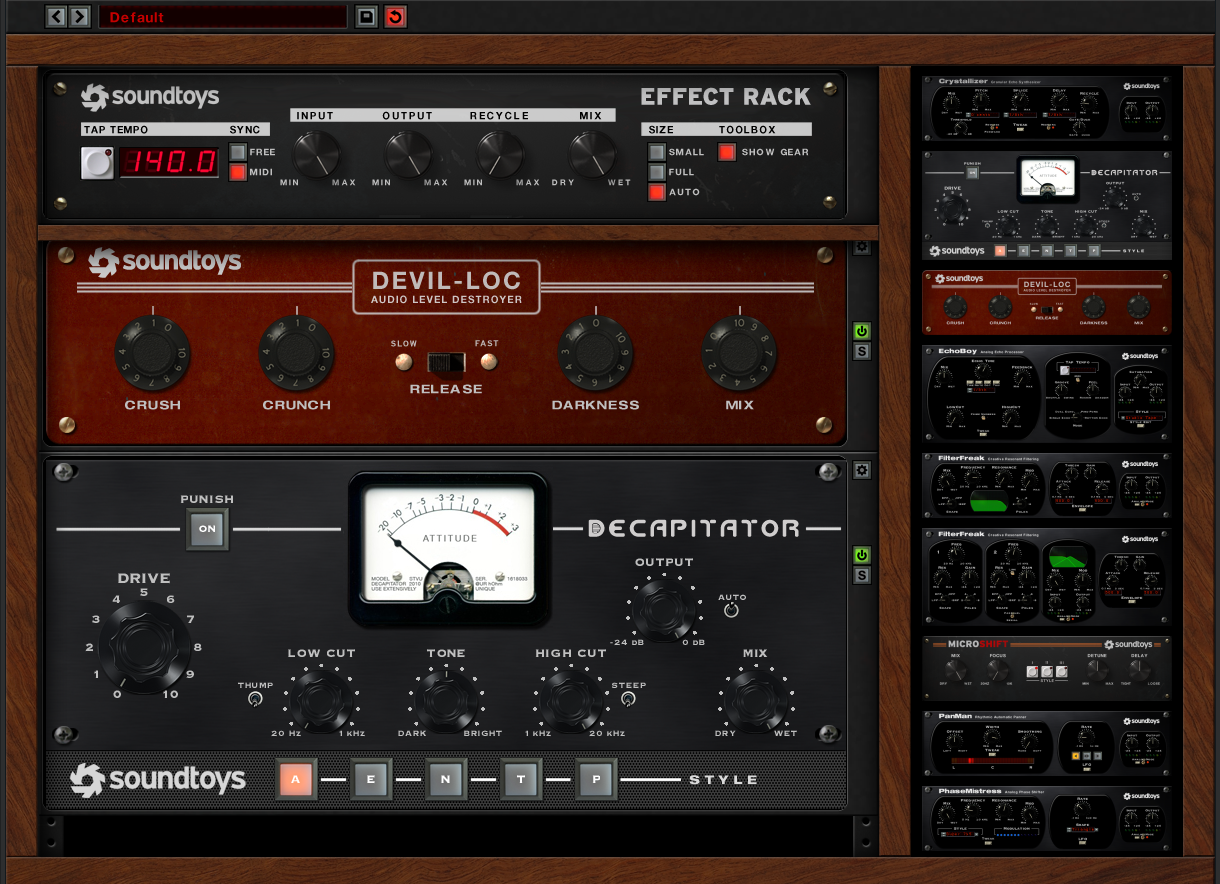Pick Crystallizer thumbnail in toolbox
Viewport: 1220px width, 884px height.
1046,108
